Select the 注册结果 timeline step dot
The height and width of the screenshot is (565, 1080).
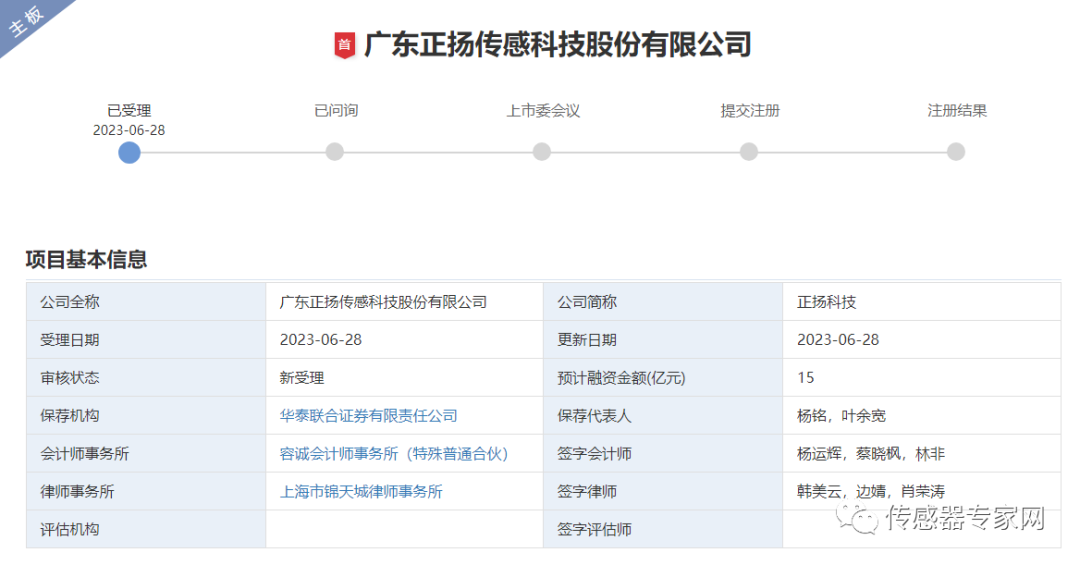pos(956,152)
